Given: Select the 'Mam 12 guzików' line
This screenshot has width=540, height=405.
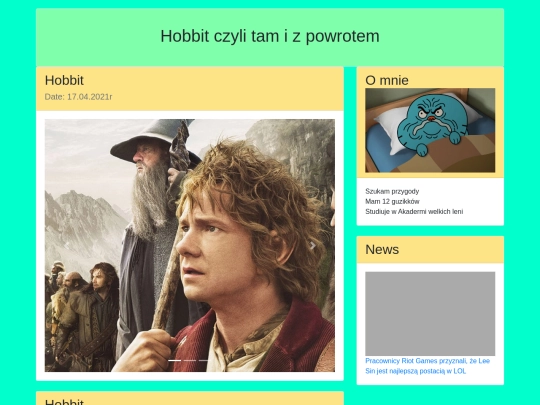Looking at the screenshot, I should (393, 201).
